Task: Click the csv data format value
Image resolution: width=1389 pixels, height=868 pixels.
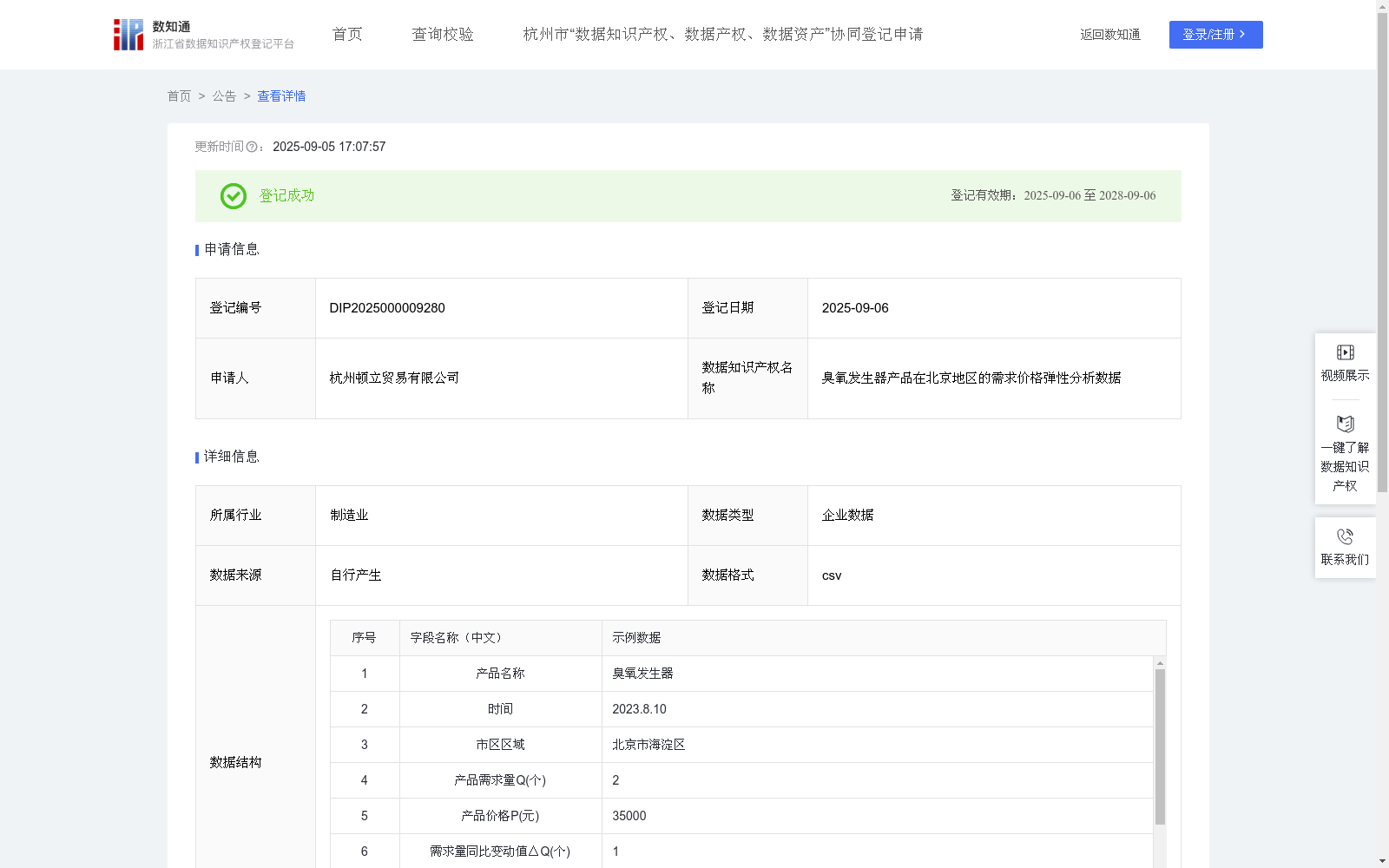Action: click(832, 575)
